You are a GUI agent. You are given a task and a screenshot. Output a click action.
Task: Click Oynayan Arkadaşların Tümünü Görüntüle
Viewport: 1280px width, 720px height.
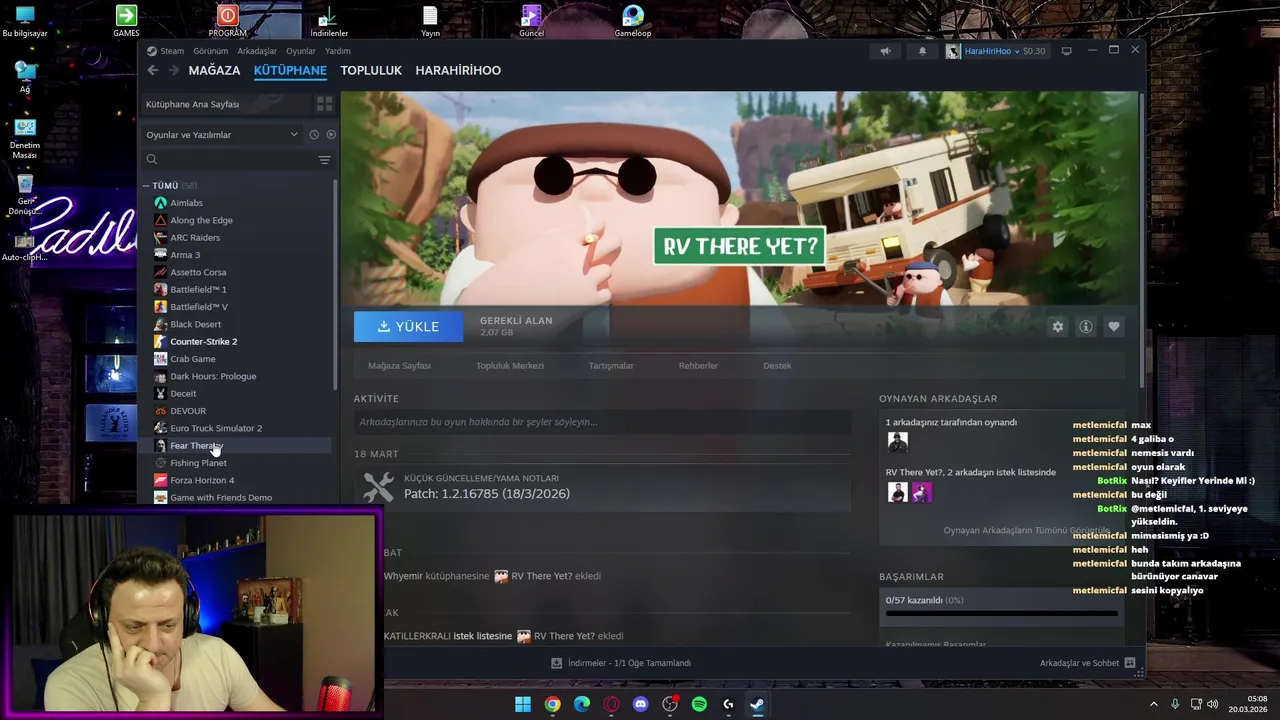coord(1027,530)
